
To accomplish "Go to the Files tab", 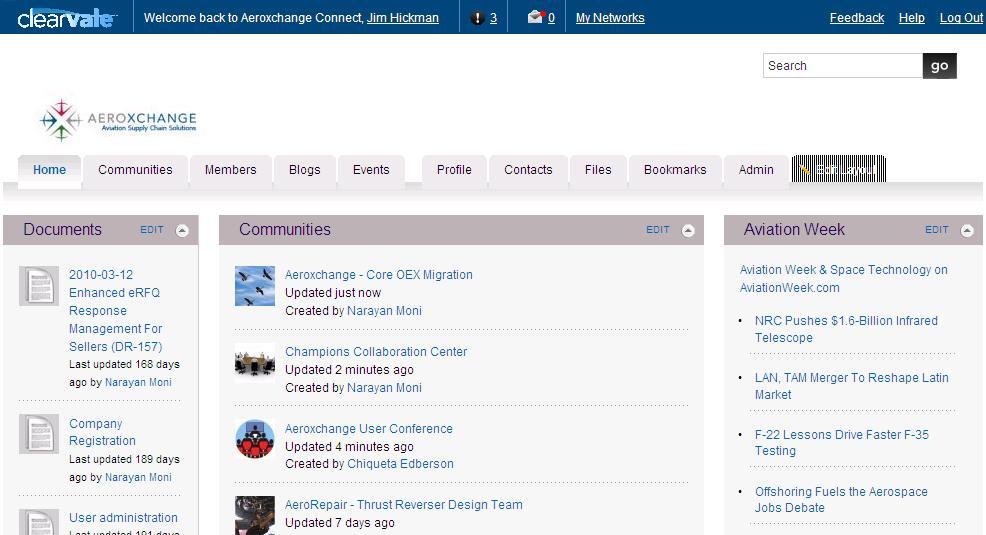I will [598, 170].
